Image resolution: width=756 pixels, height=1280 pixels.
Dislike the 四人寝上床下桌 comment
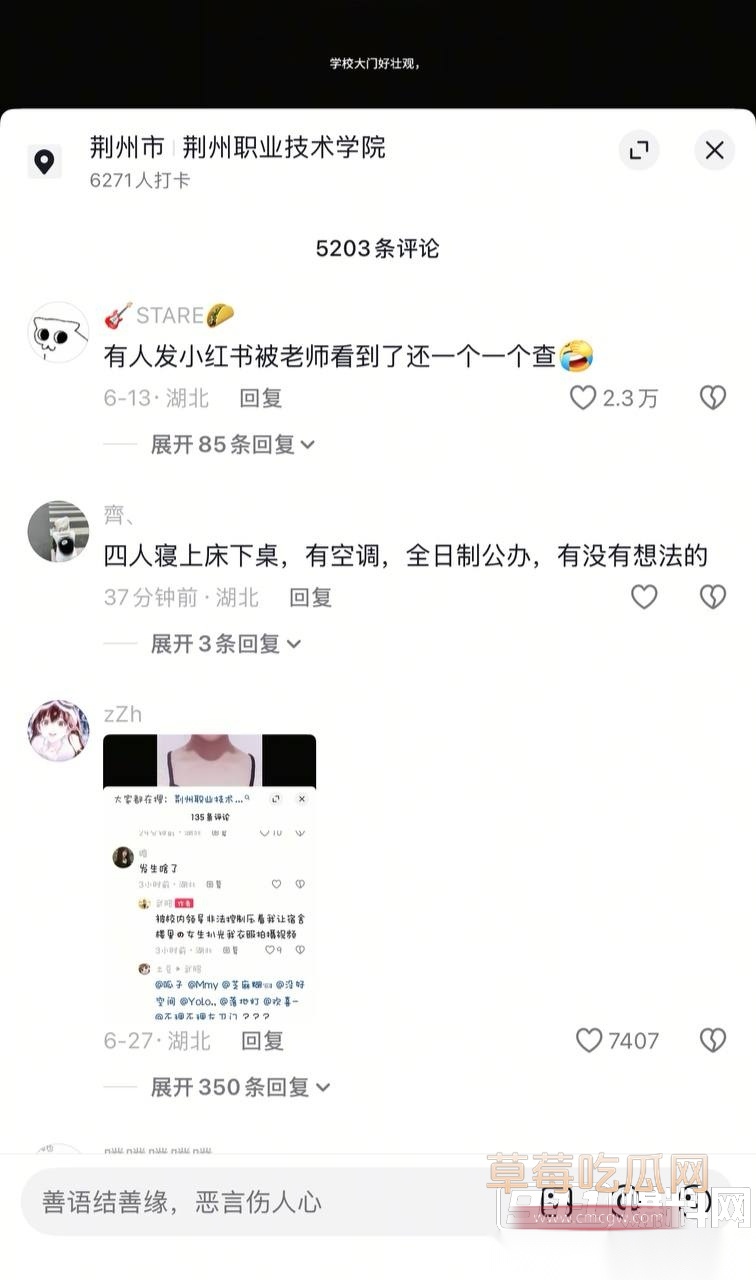point(712,597)
